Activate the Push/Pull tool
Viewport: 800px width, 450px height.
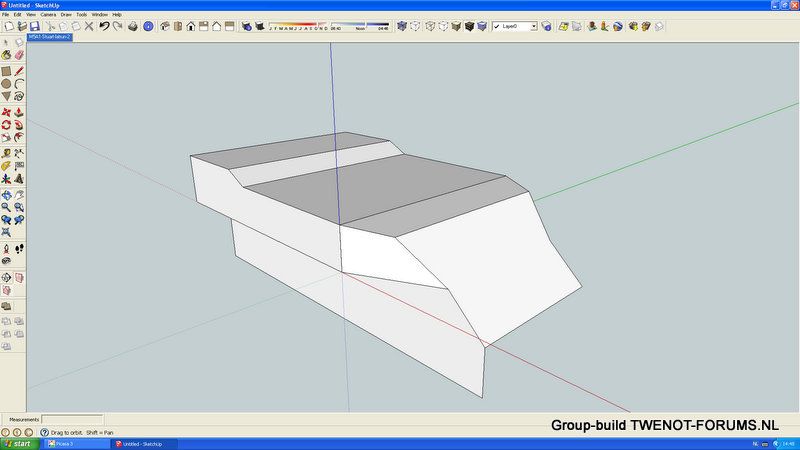[19, 112]
